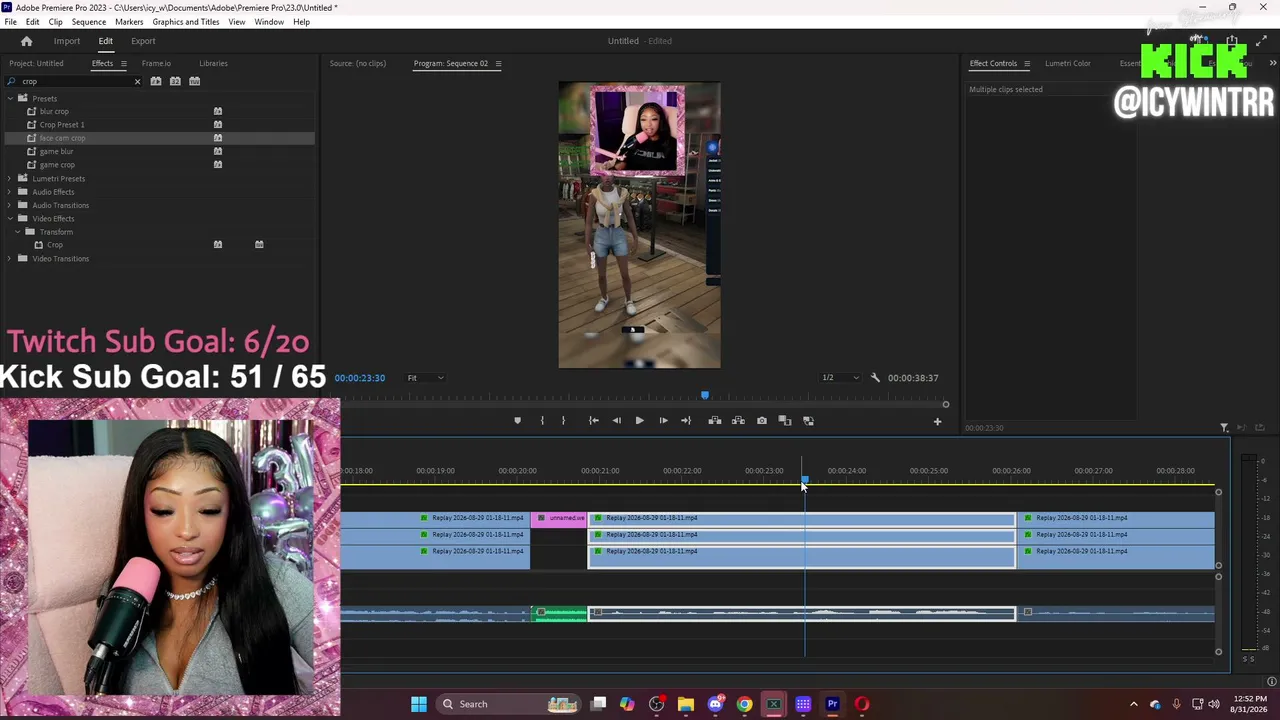The width and height of the screenshot is (1280, 720).
Task: Open the Program: Sequence 02 panel menu
Action: 498,64
